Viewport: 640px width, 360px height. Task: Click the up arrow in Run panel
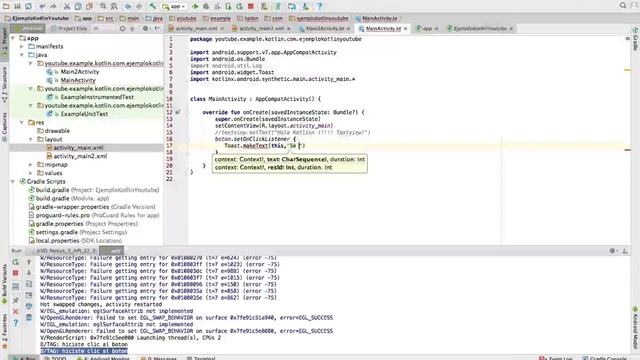pos(29,262)
